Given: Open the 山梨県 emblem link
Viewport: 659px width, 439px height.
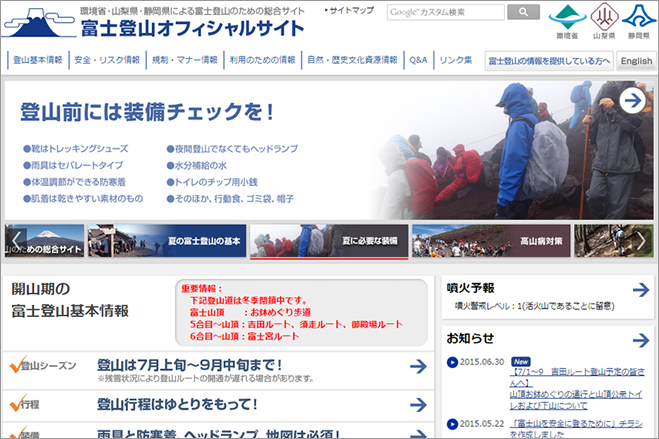Looking at the screenshot, I should click(604, 22).
